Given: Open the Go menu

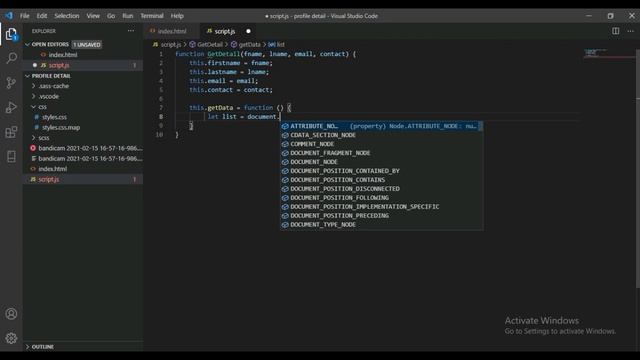Looking at the screenshot, I should pos(111,16).
